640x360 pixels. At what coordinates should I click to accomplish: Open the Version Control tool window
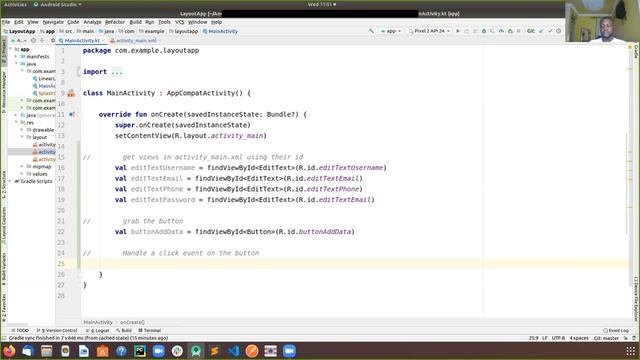[57, 330]
